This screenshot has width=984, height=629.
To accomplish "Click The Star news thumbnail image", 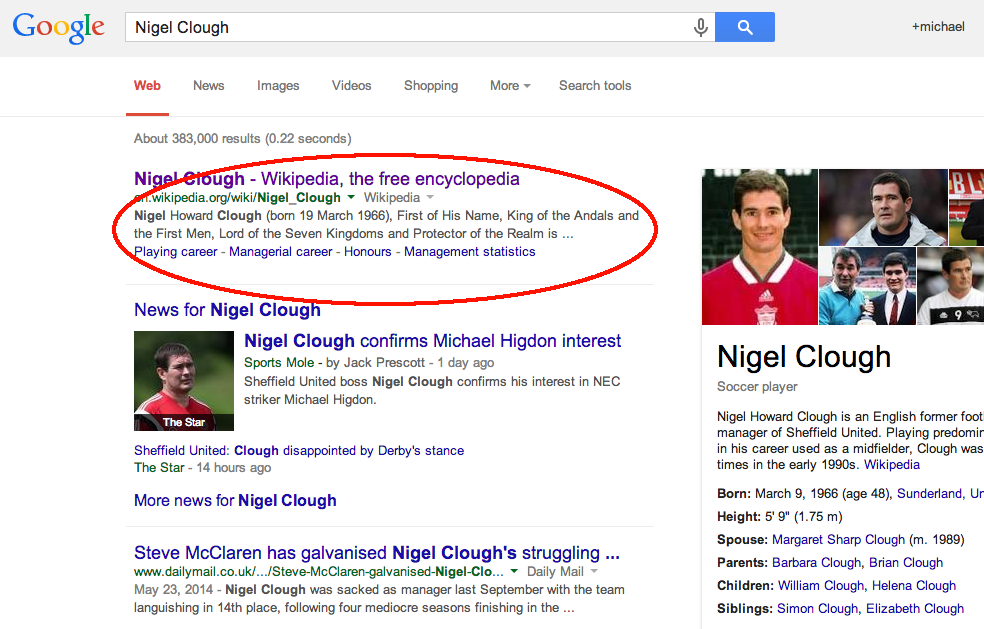I will (184, 381).
